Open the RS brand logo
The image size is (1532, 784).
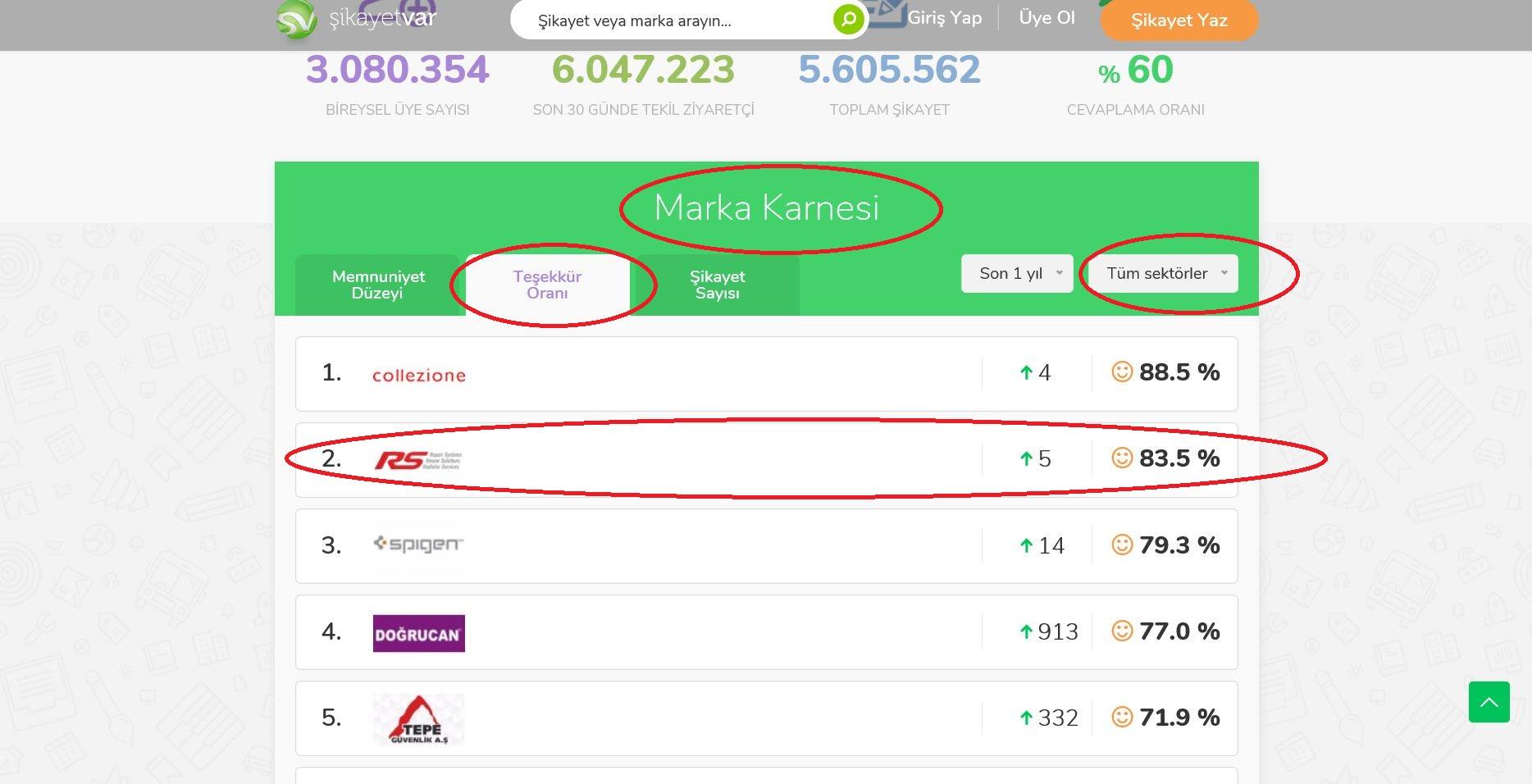[x=418, y=460]
